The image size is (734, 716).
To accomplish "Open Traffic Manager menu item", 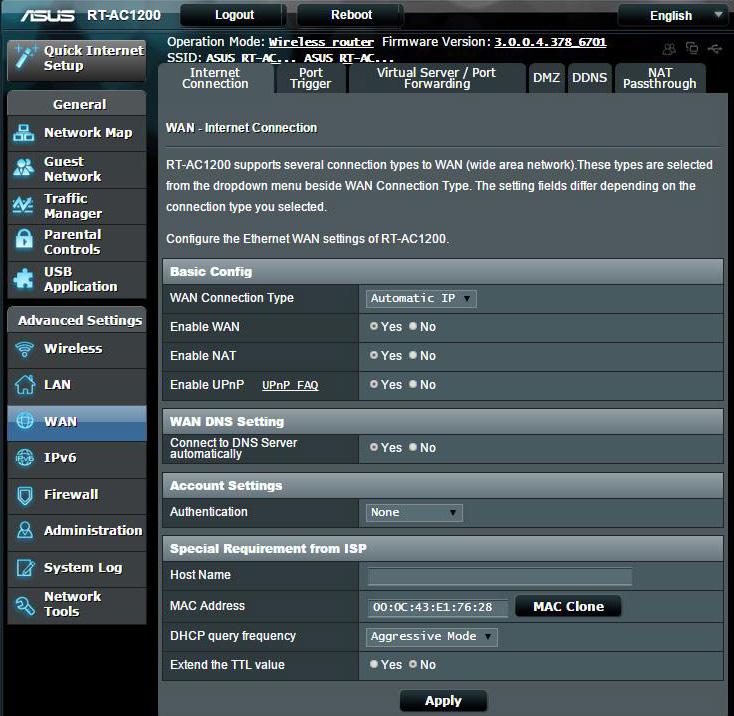I will click(77, 206).
